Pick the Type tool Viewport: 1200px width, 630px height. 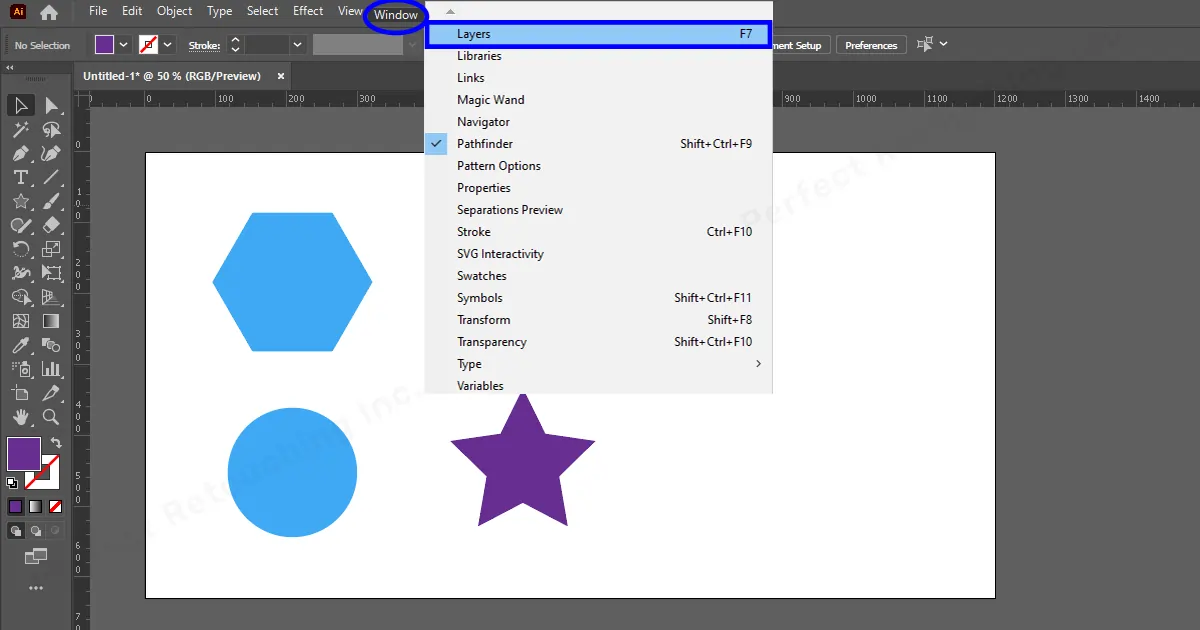(20, 178)
